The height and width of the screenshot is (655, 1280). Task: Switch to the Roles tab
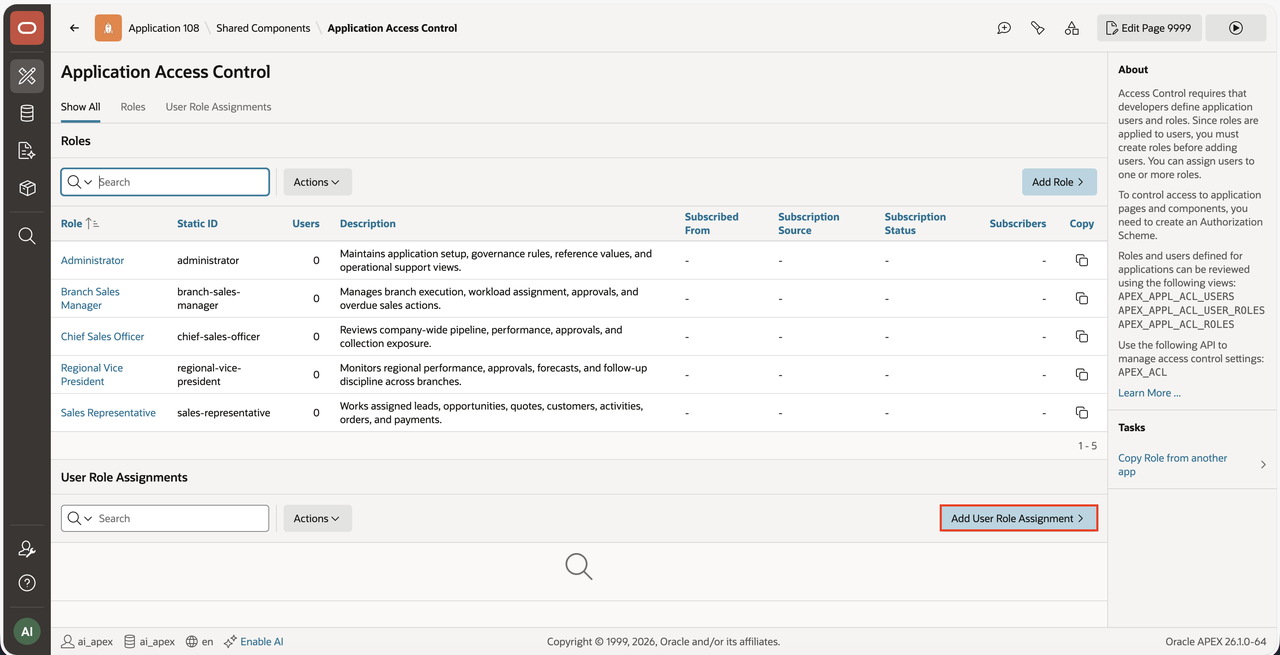tap(133, 107)
